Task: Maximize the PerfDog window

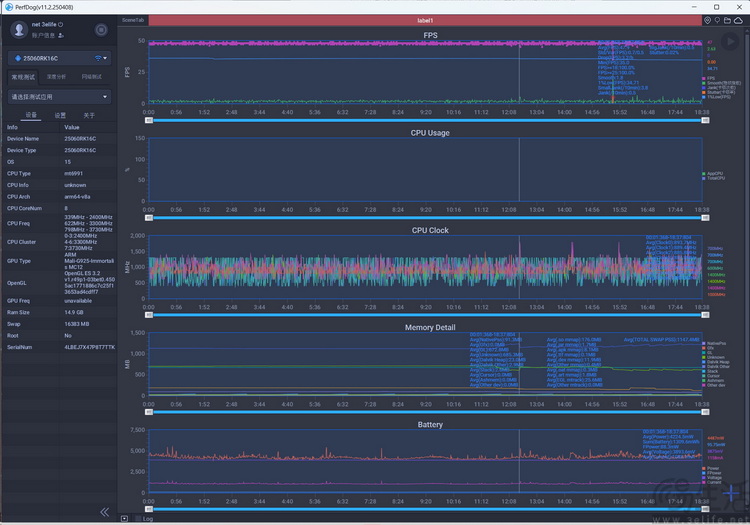Action: [x=717, y=7]
